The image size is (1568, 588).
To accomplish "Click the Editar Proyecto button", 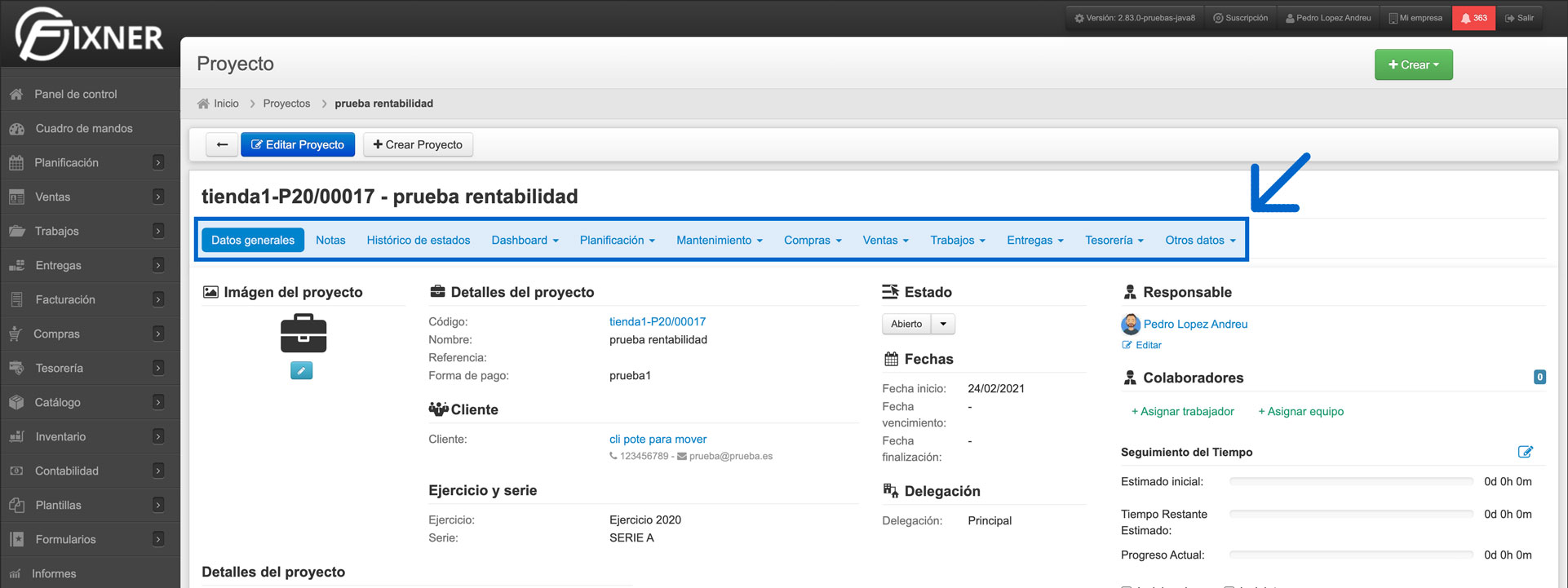I will (298, 144).
